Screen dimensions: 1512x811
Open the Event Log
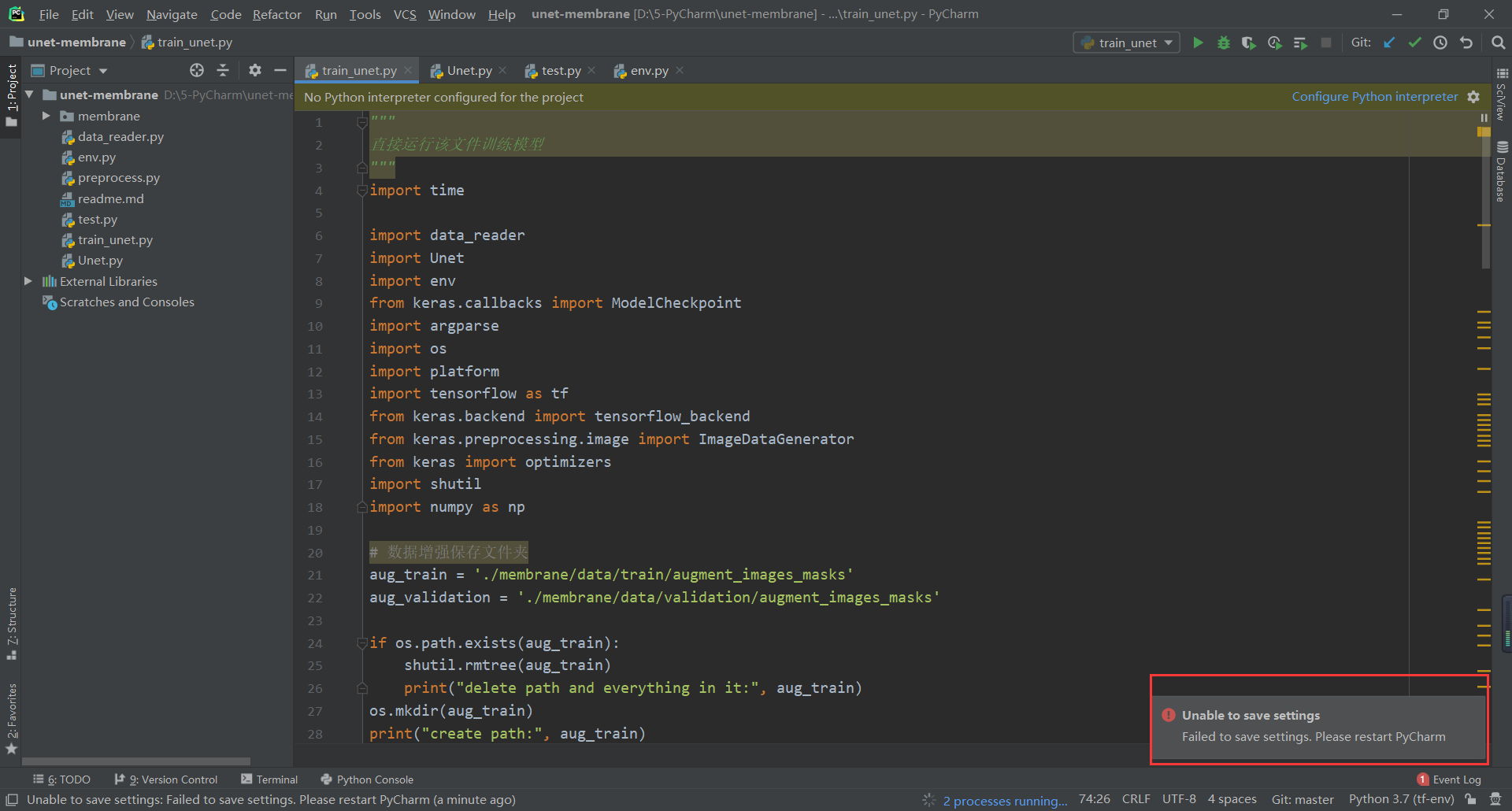coord(1455,779)
